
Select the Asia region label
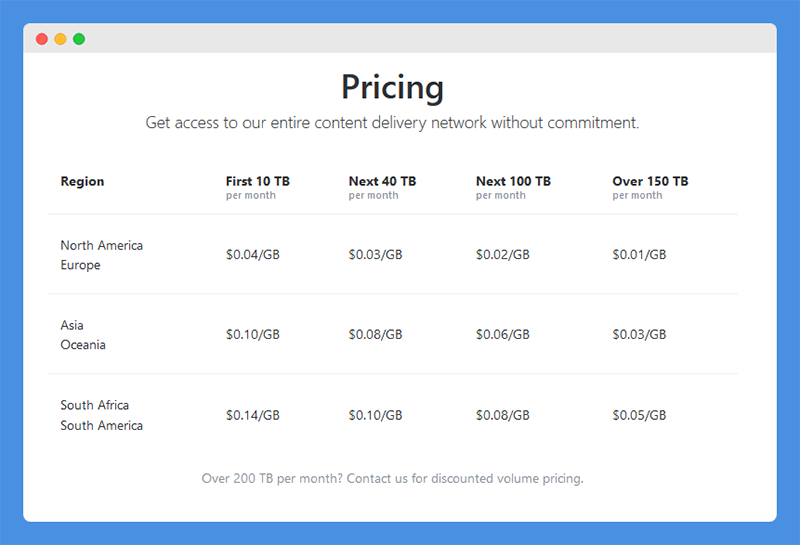click(72, 325)
